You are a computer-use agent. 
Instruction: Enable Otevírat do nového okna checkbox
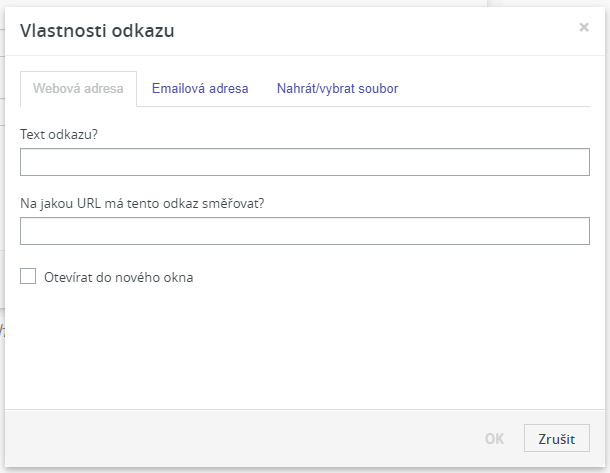click(x=28, y=276)
